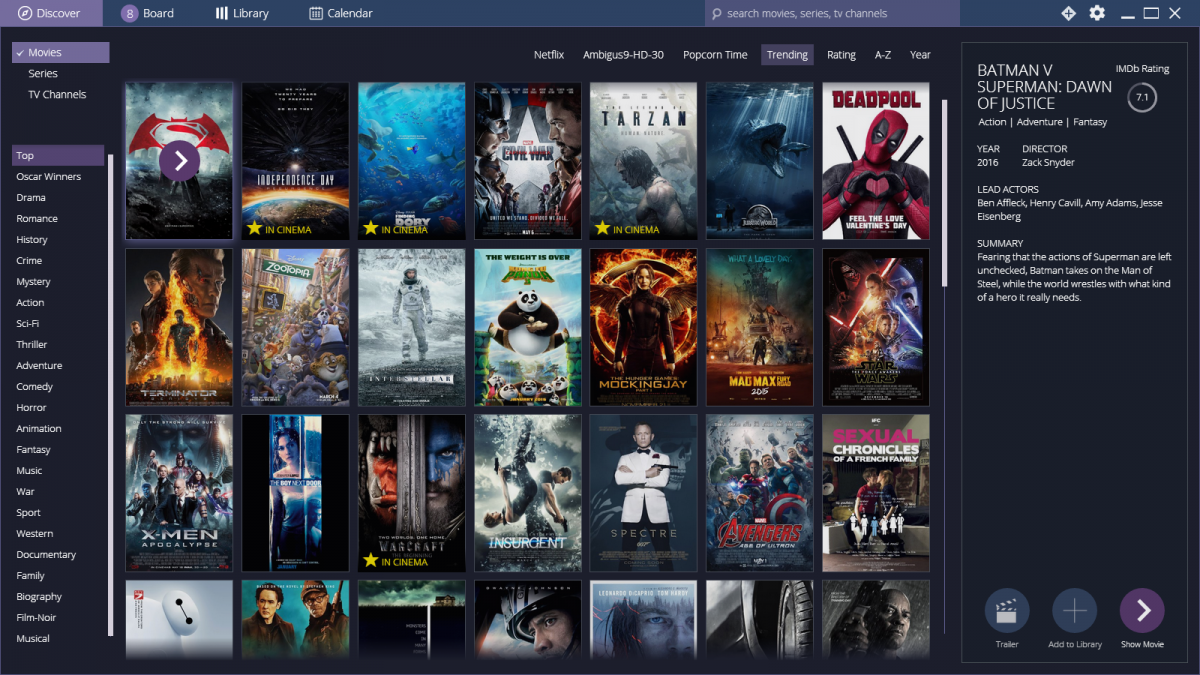Image resolution: width=1200 pixels, height=675 pixels.
Task: Open the Jurassic World poster
Action: point(759,160)
